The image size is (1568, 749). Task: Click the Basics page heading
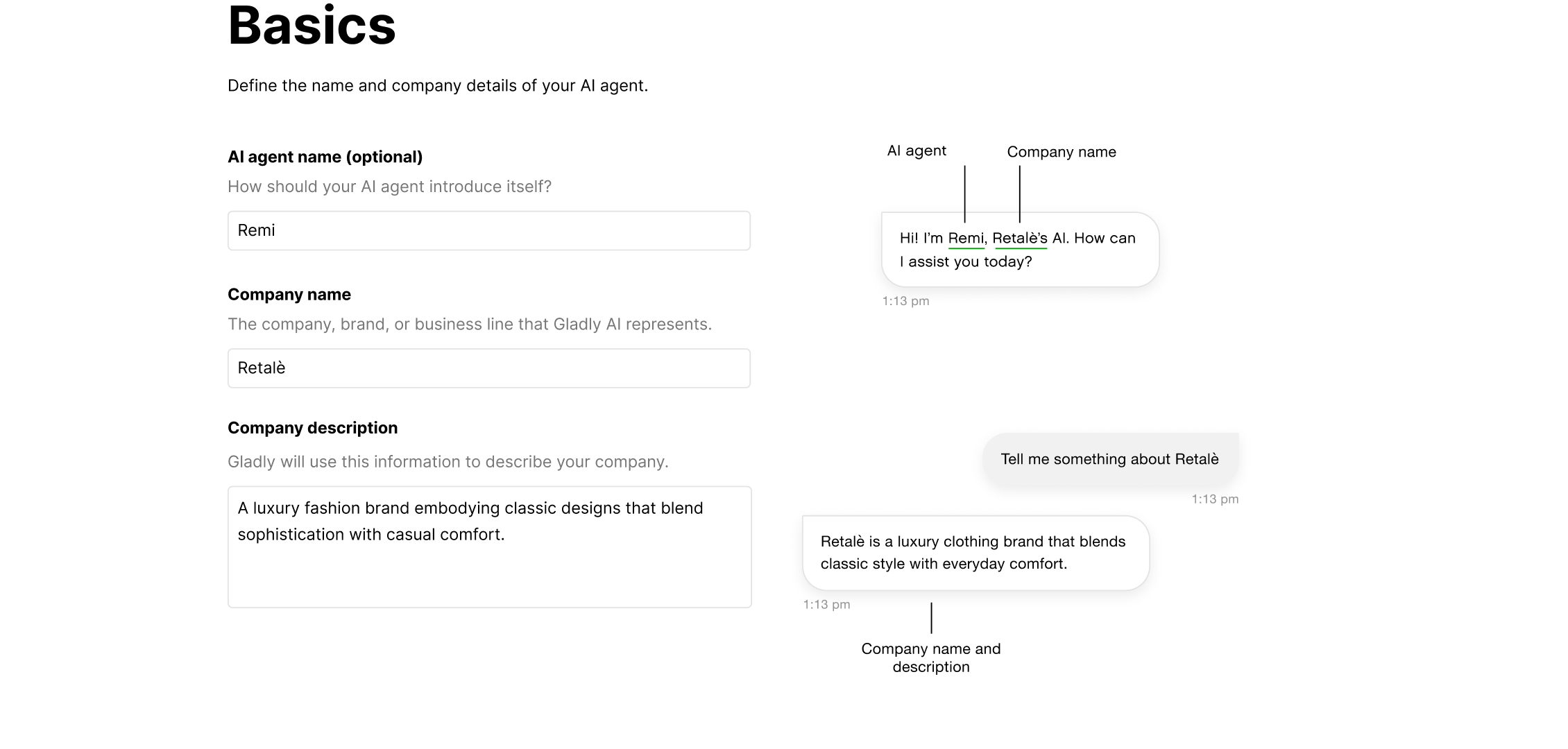(x=312, y=26)
